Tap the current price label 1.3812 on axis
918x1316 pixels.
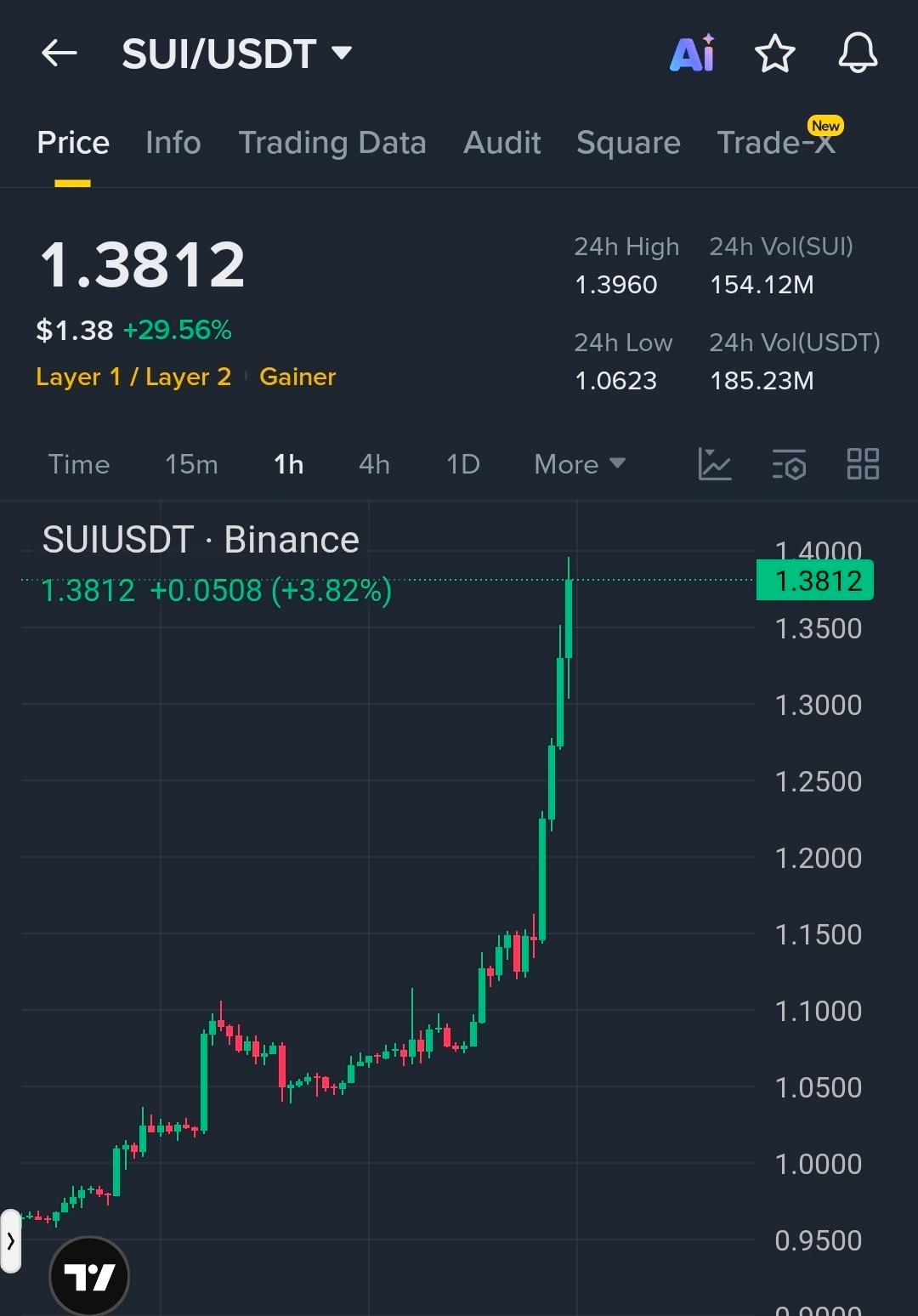pyautogui.click(x=815, y=581)
